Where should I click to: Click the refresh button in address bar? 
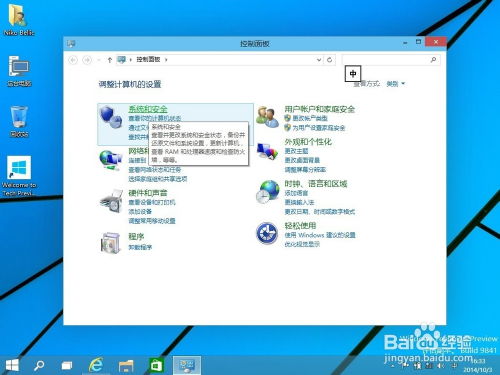click(329, 60)
